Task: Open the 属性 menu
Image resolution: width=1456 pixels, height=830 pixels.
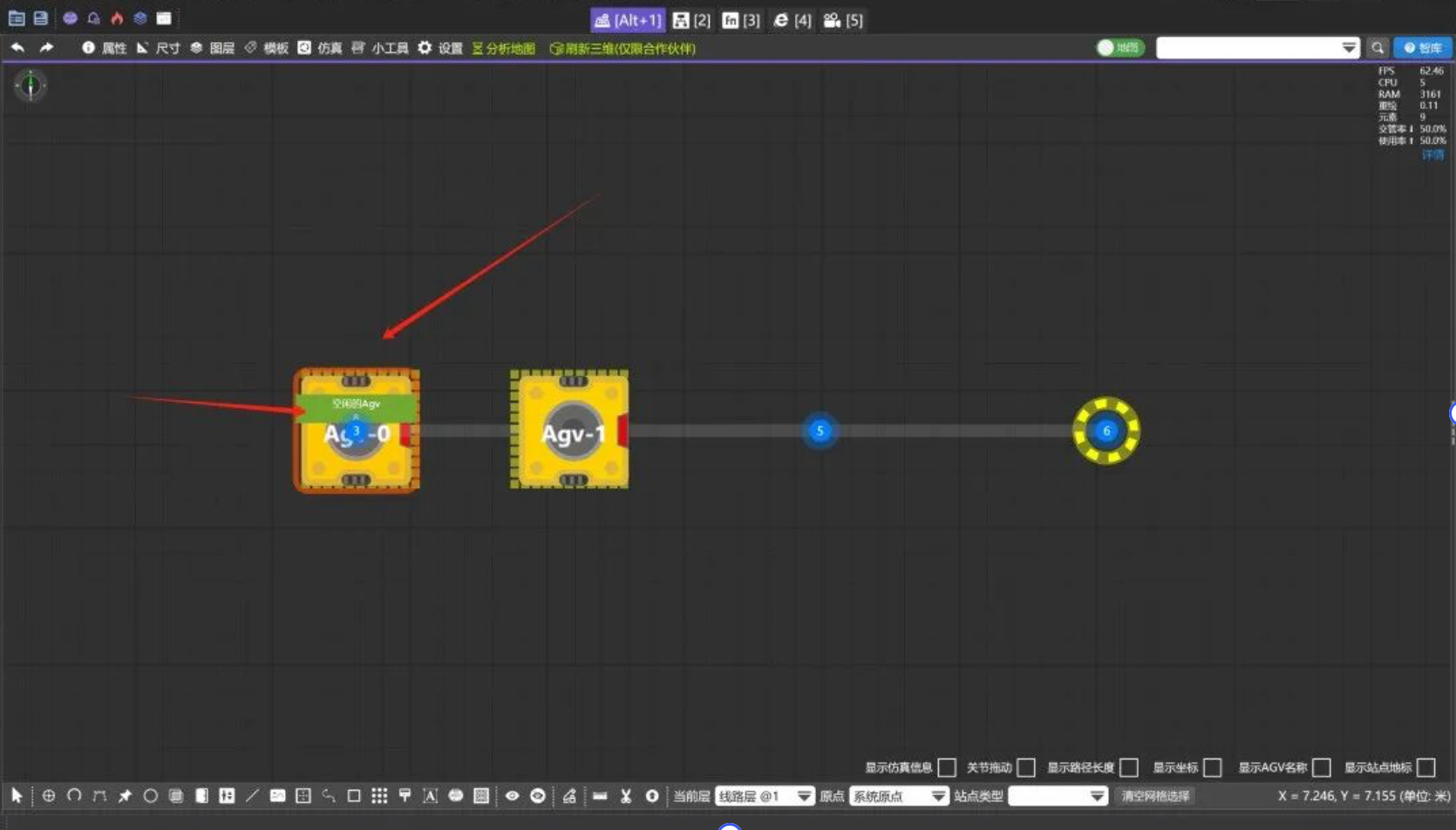Action: click(x=105, y=48)
